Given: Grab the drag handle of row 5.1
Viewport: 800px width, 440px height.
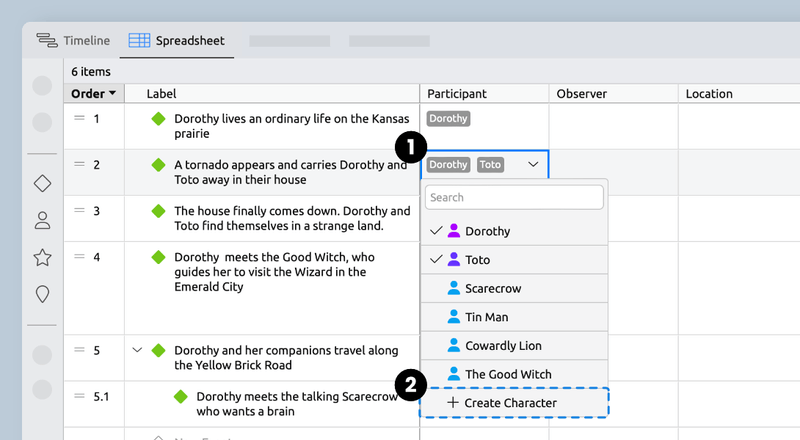Looking at the screenshot, I should coord(79,396).
